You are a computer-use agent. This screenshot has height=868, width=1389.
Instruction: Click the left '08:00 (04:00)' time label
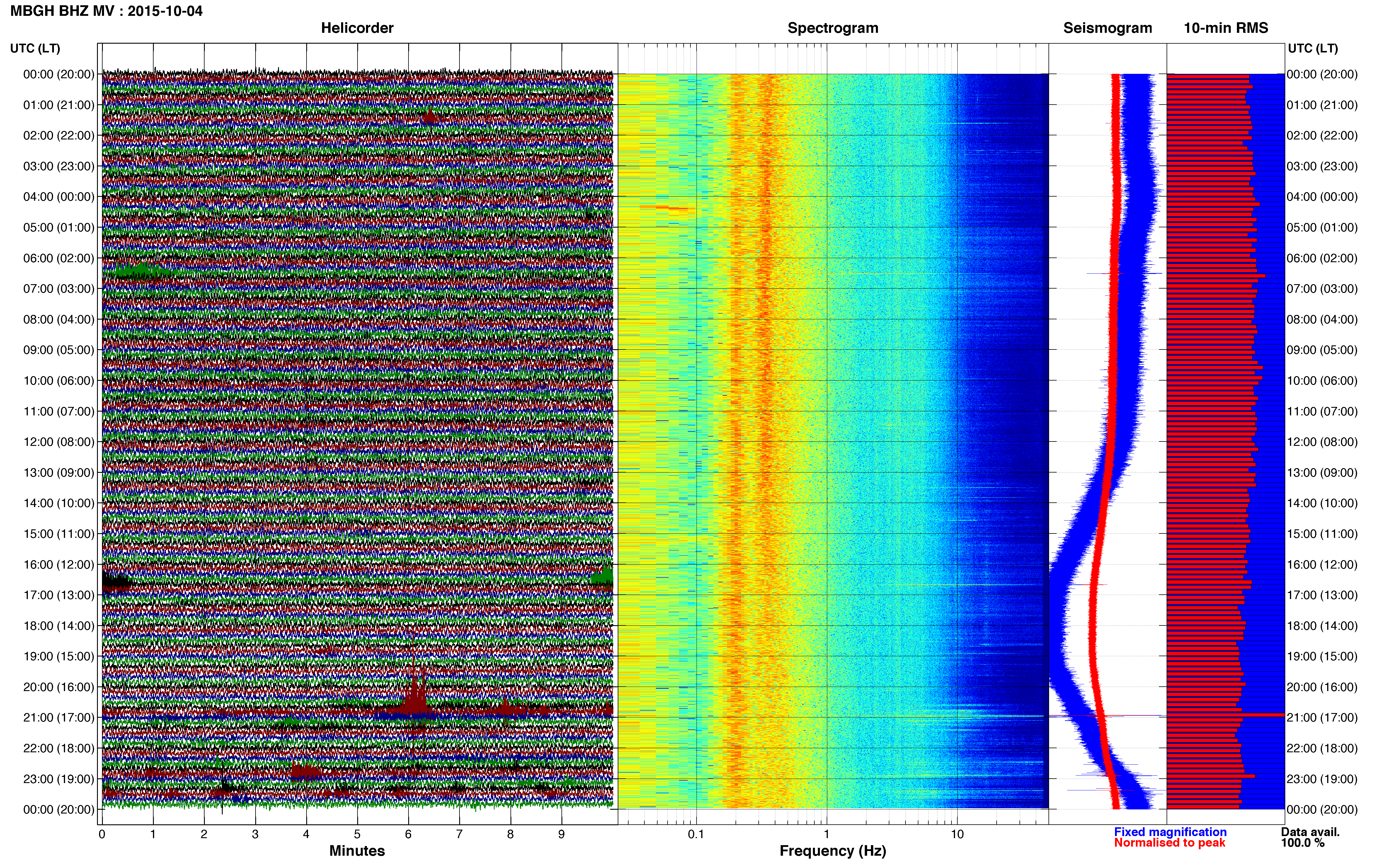point(59,319)
